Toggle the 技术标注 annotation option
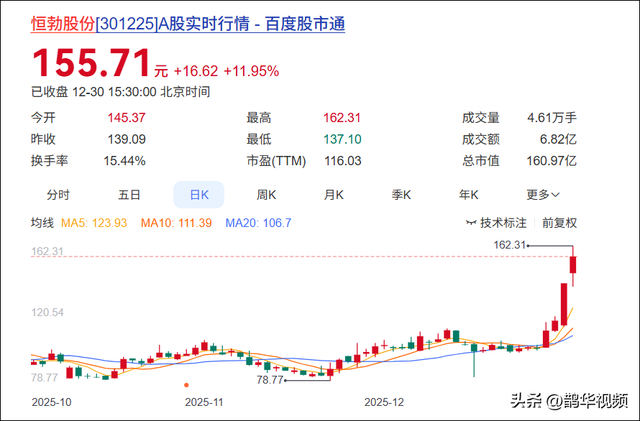Image resolution: width=640 pixels, height=421 pixels. (496, 223)
